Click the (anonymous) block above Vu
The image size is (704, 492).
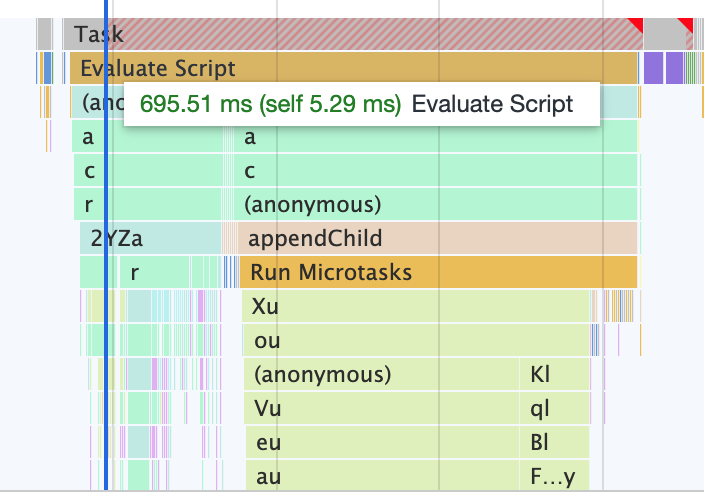tap(380, 375)
